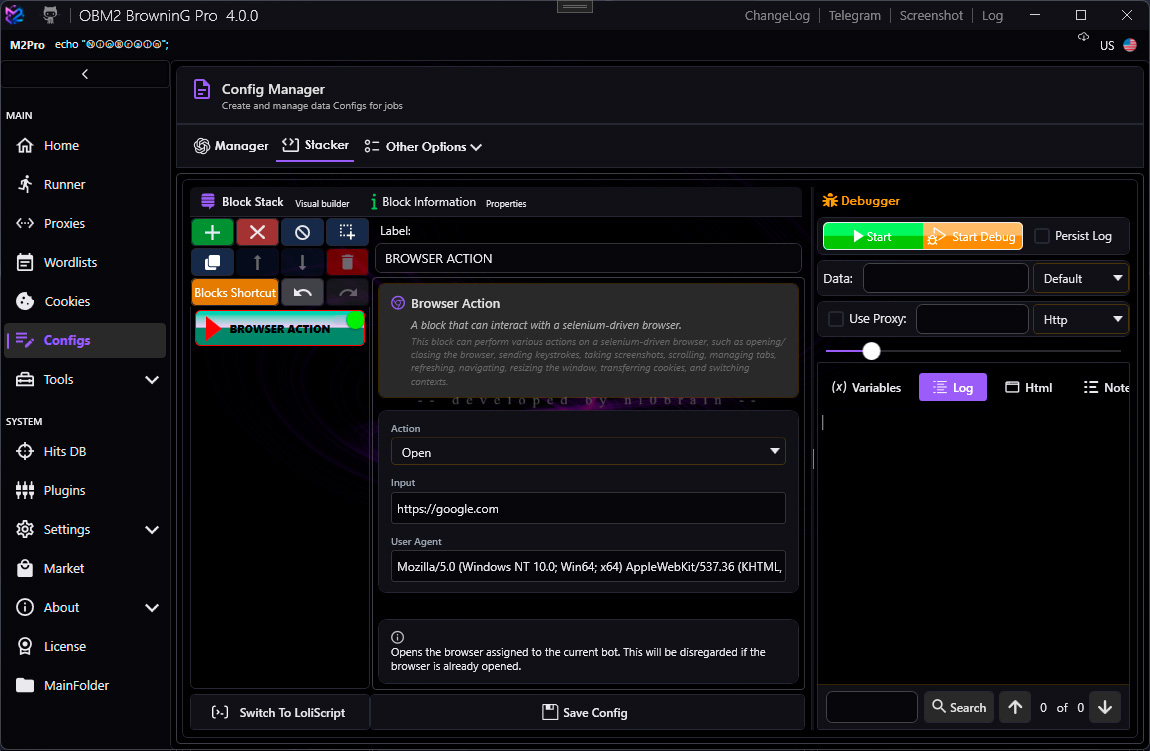
Task: Open the Action dropdown showing Open
Action: tap(588, 452)
